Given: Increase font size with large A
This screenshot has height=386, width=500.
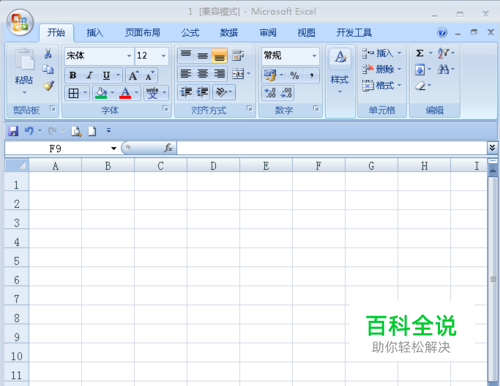Looking at the screenshot, I should pos(133,76).
